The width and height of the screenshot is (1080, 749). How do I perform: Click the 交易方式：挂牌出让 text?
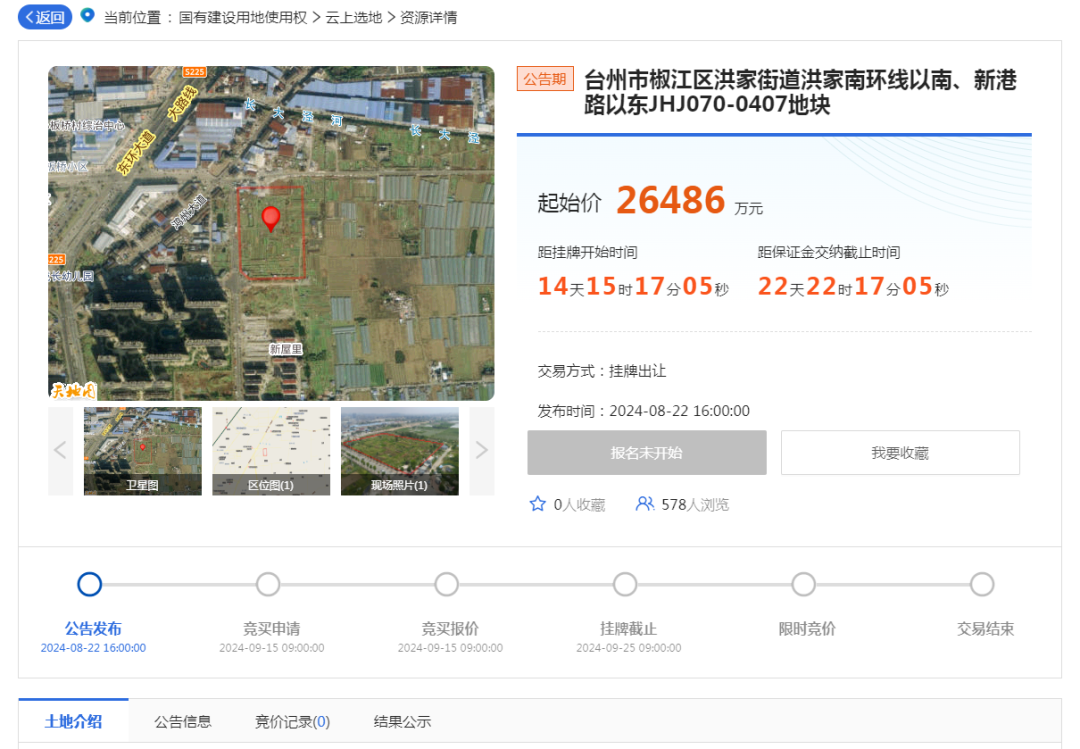tap(601, 371)
